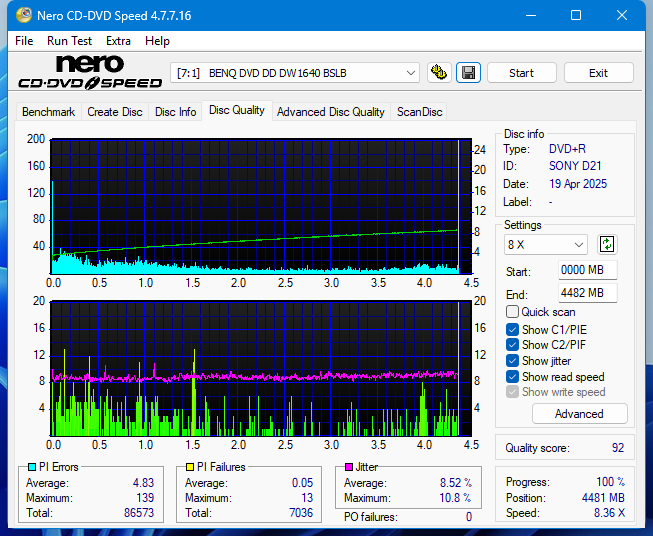Minimize the Nero CD-DVD Speed window
The height and width of the screenshot is (536, 653).
[531, 15]
